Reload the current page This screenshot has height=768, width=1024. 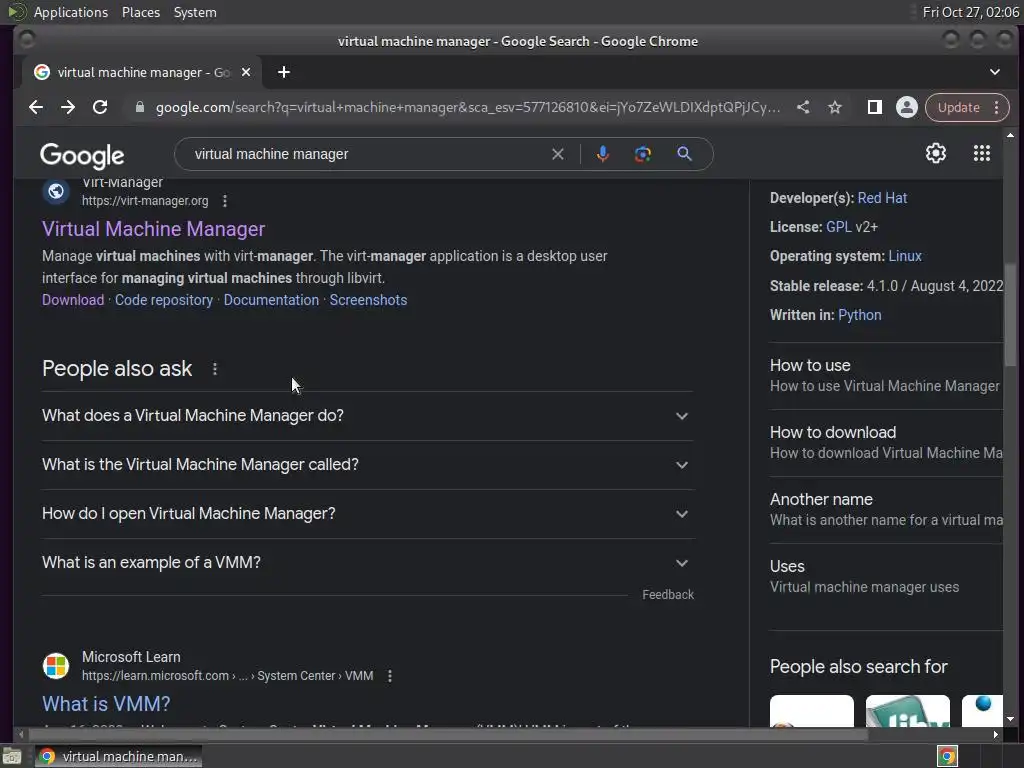click(x=100, y=107)
